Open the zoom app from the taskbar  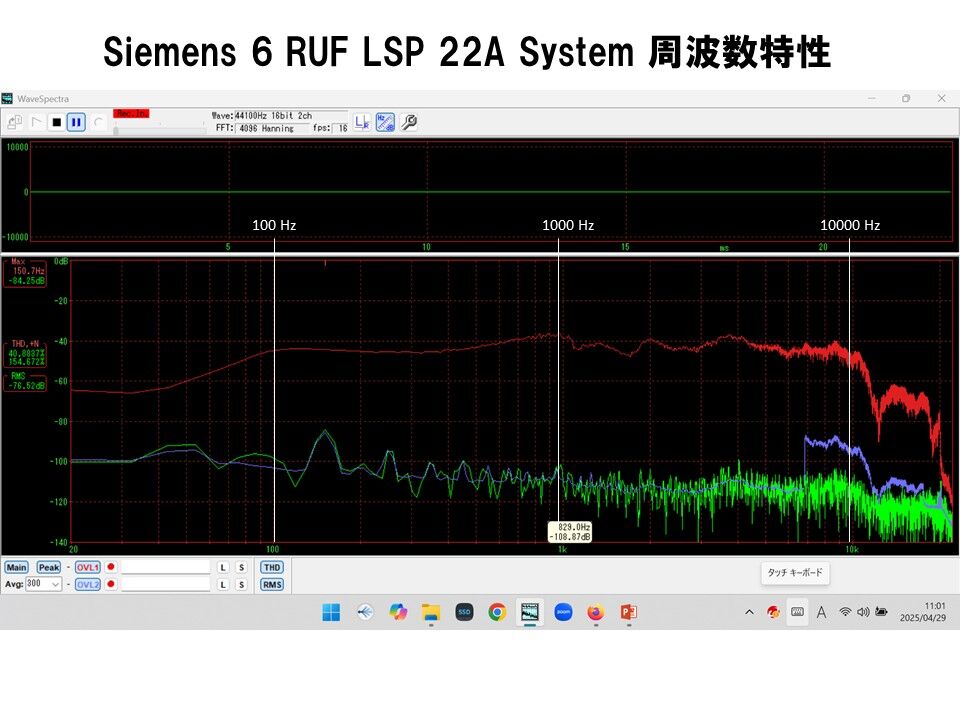pyautogui.click(x=565, y=612)
